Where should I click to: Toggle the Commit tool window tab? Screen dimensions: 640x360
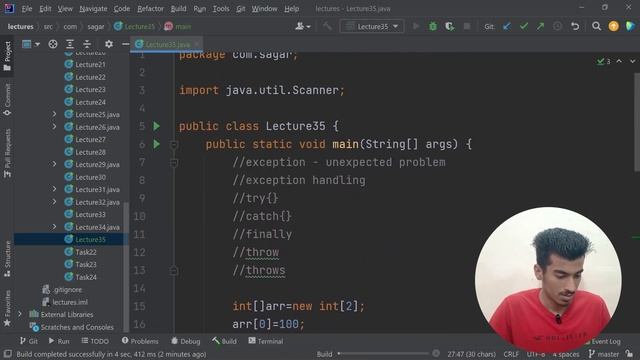(7, 100)
